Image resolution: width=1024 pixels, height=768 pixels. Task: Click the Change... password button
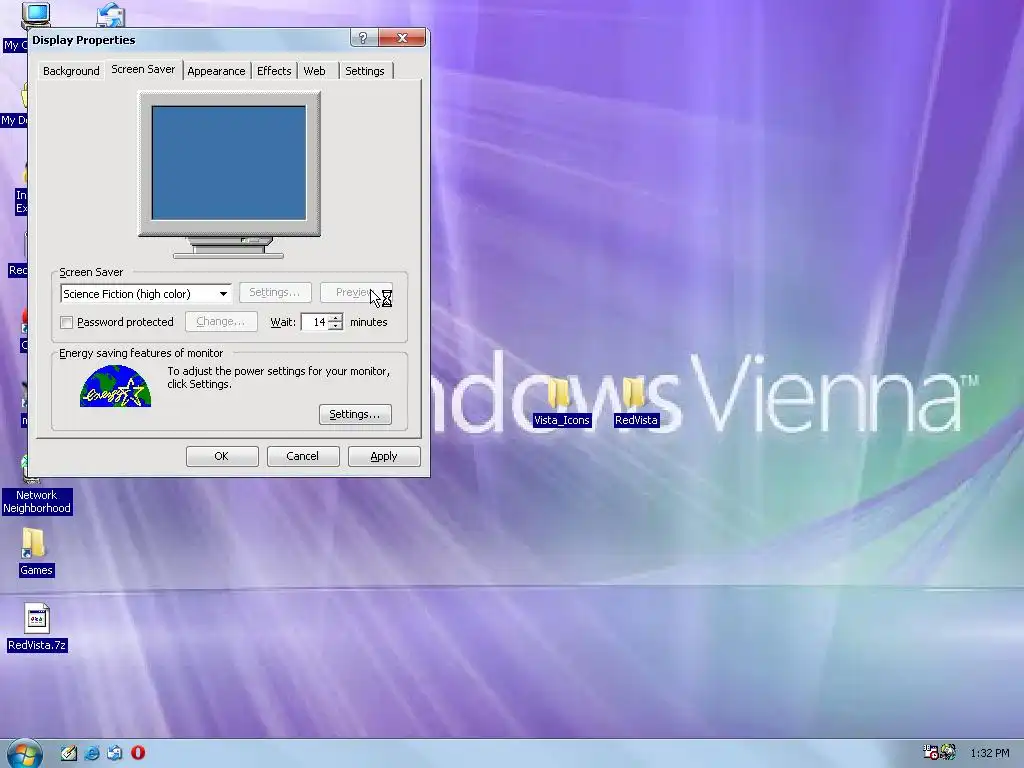coord(221,321)
